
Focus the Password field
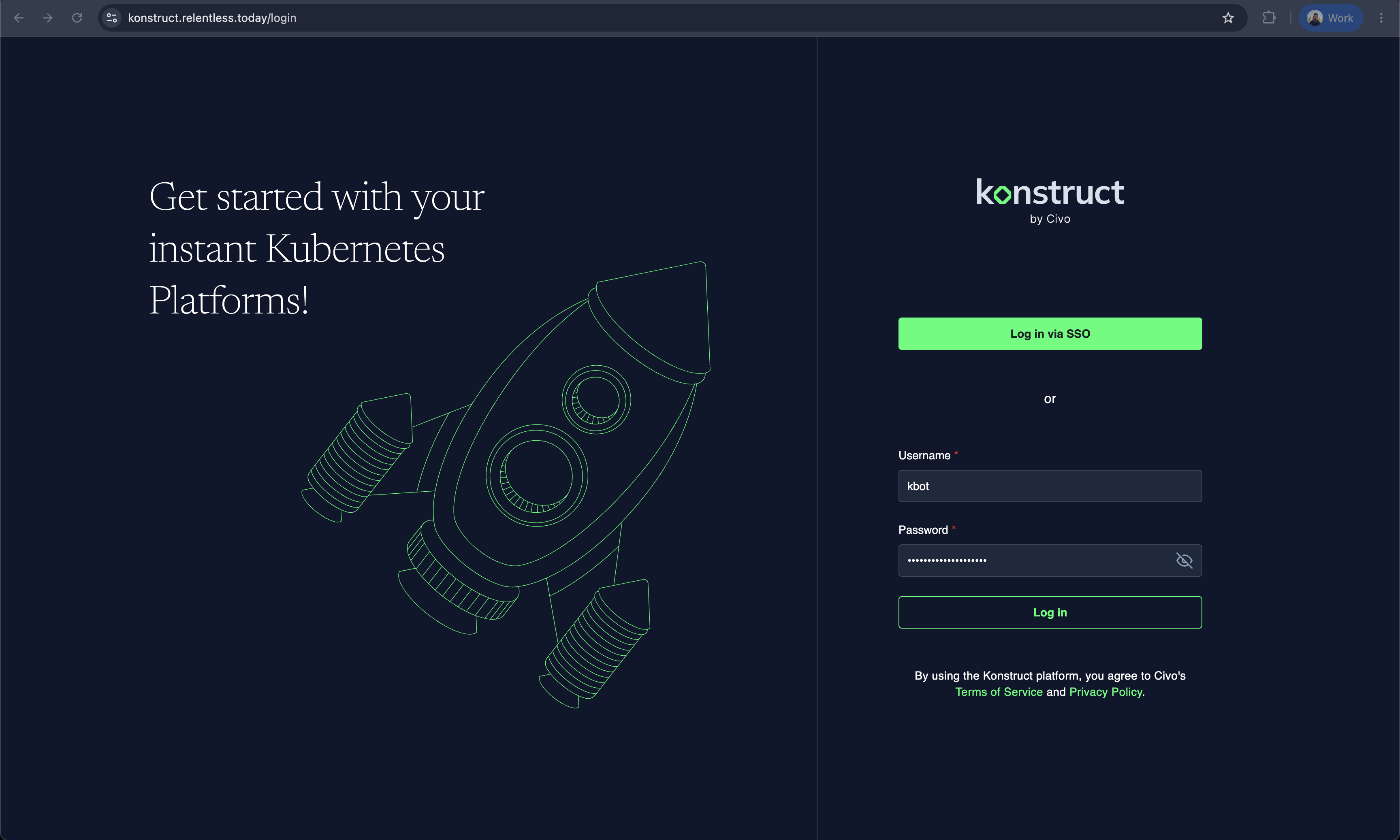[x=1050, y=561]
